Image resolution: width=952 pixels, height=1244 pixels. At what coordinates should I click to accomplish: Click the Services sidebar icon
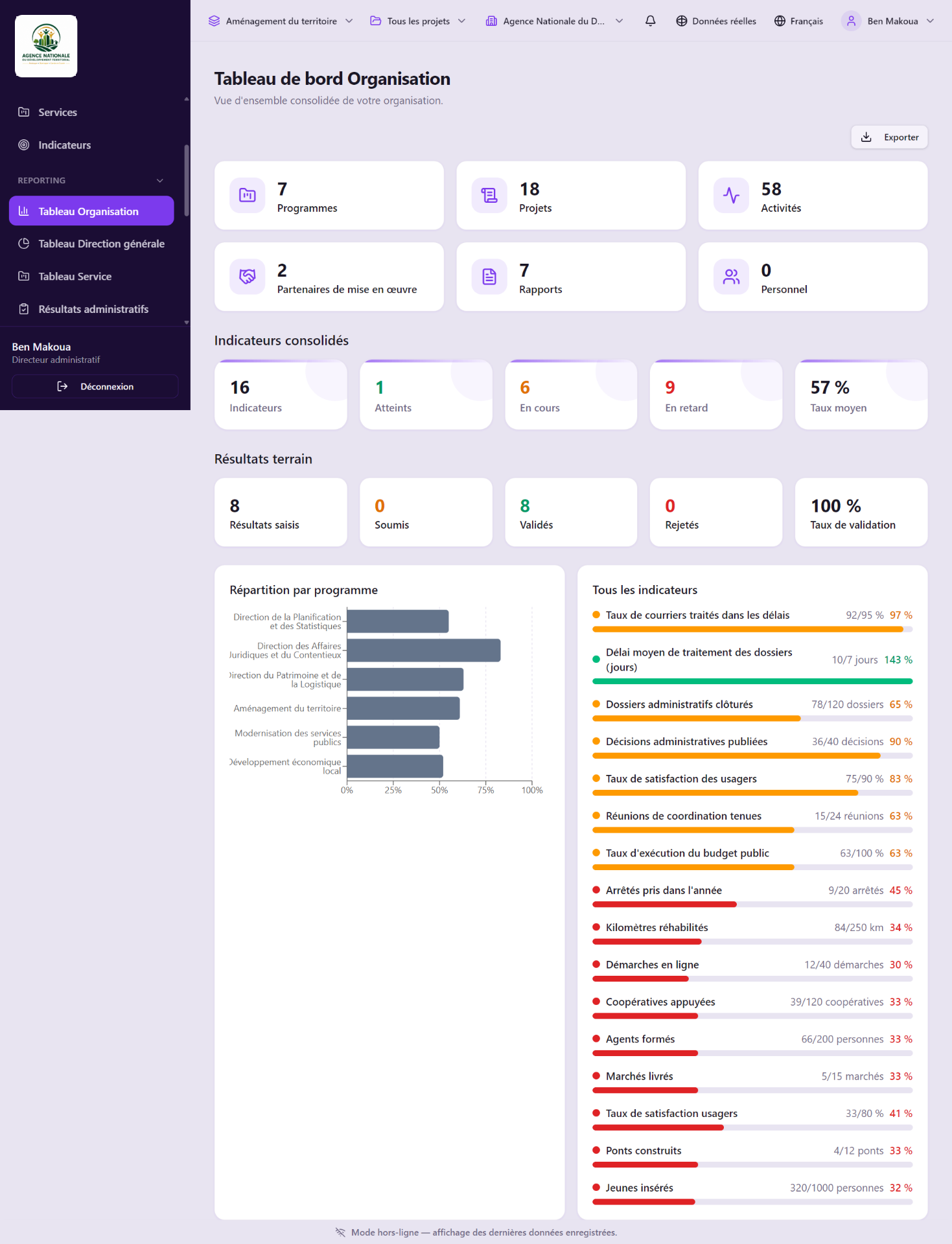[x=24, y=112]
